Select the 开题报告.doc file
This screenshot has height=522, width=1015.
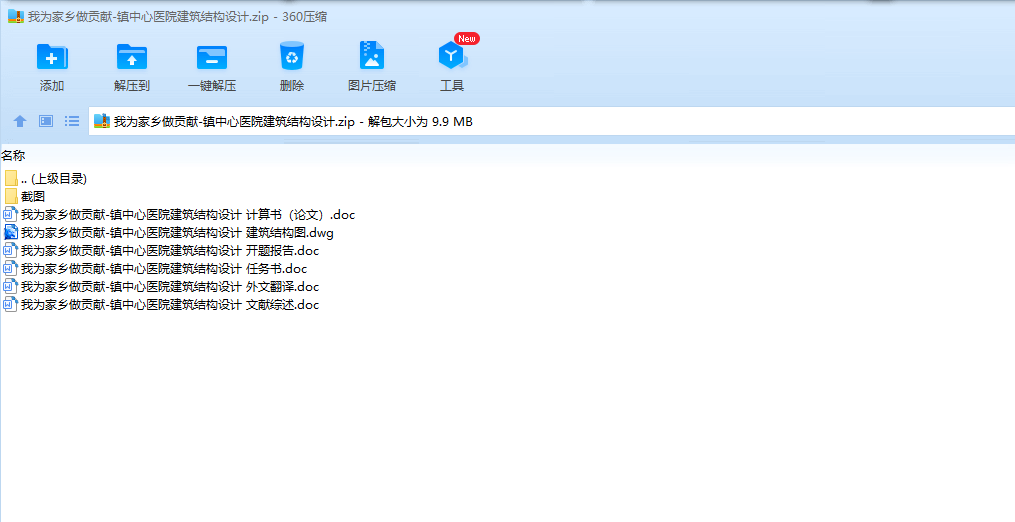[x=162, y=251]
